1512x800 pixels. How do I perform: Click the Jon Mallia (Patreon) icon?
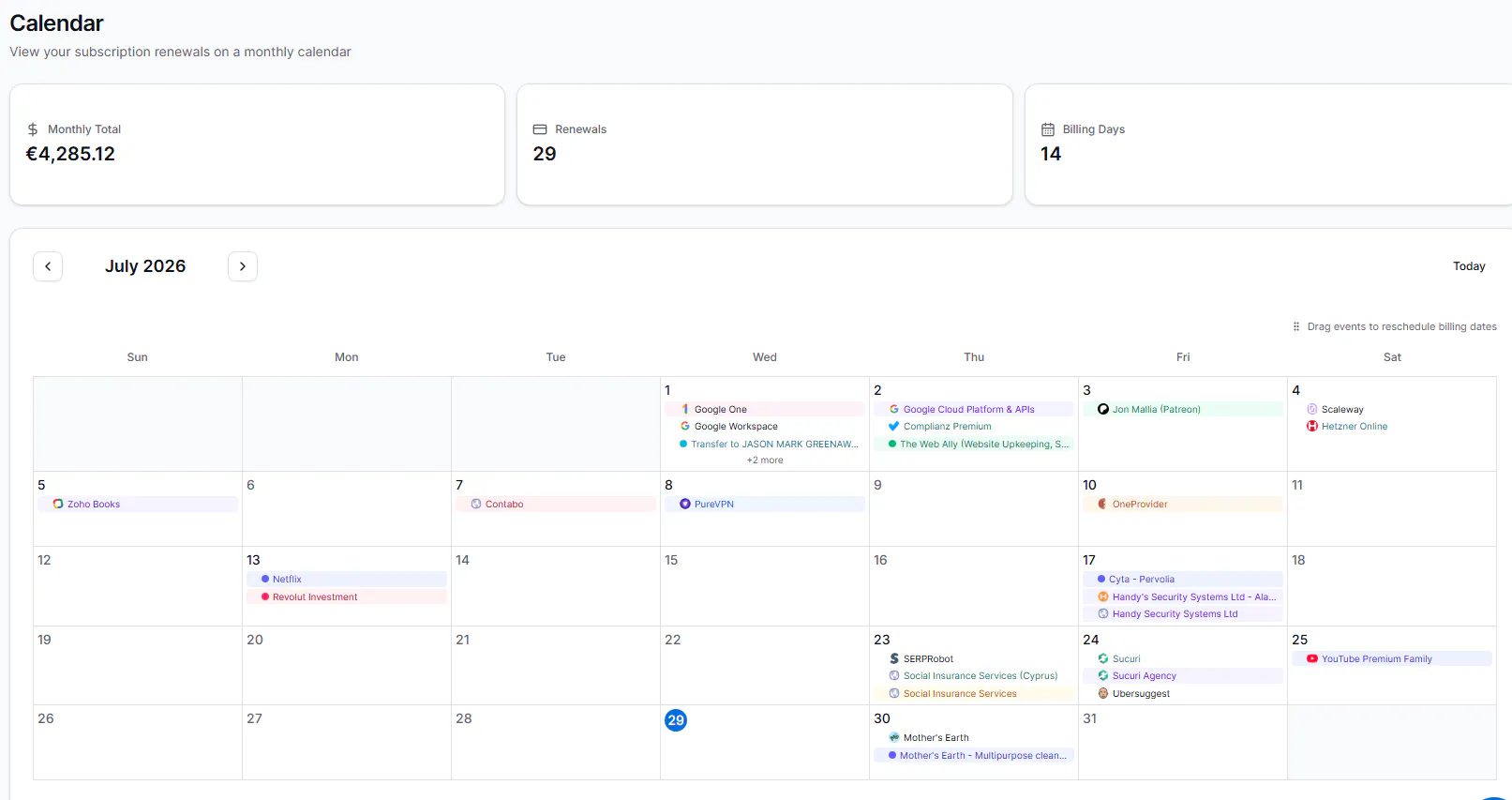(1103, 409)
